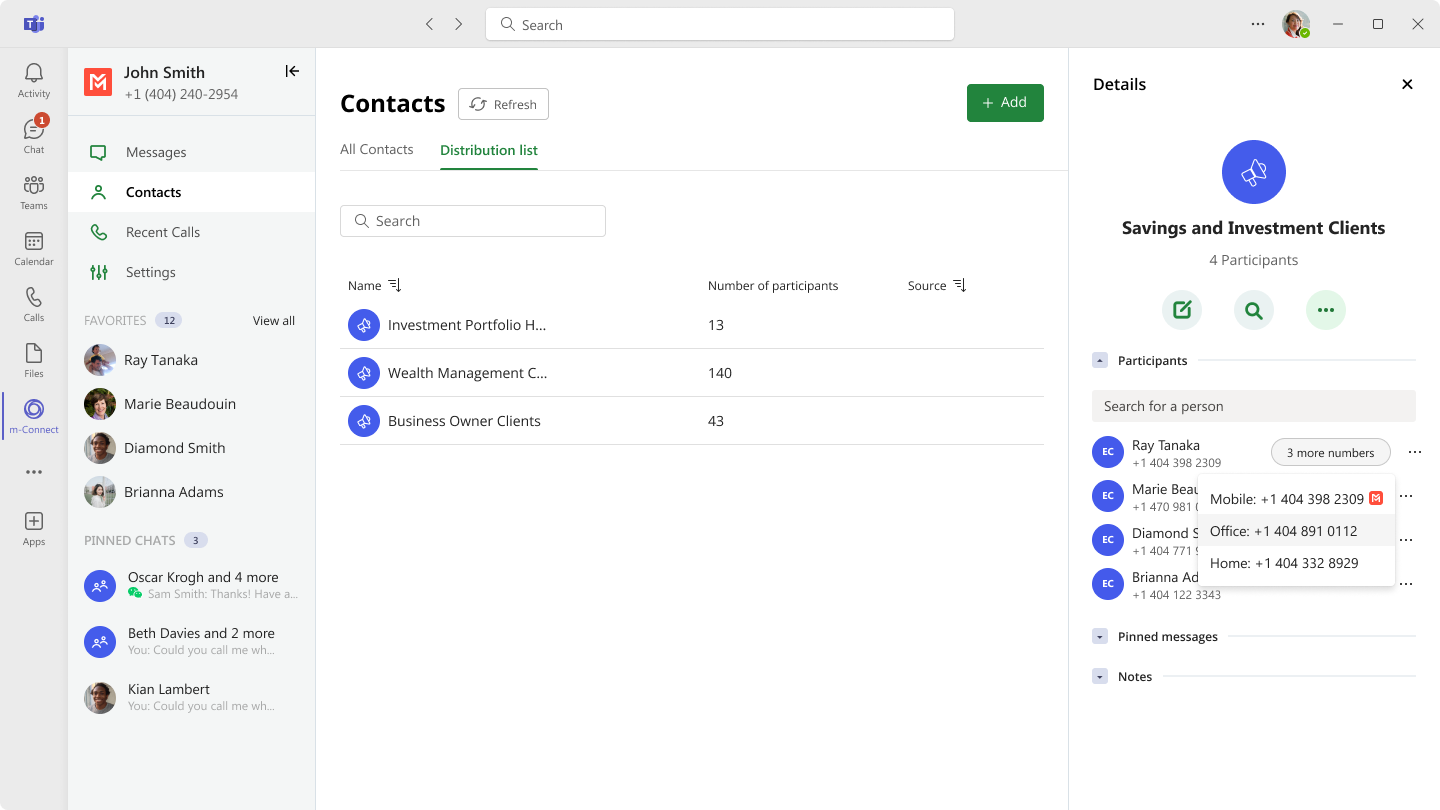Open search in the Details panel

[1254, 310]
